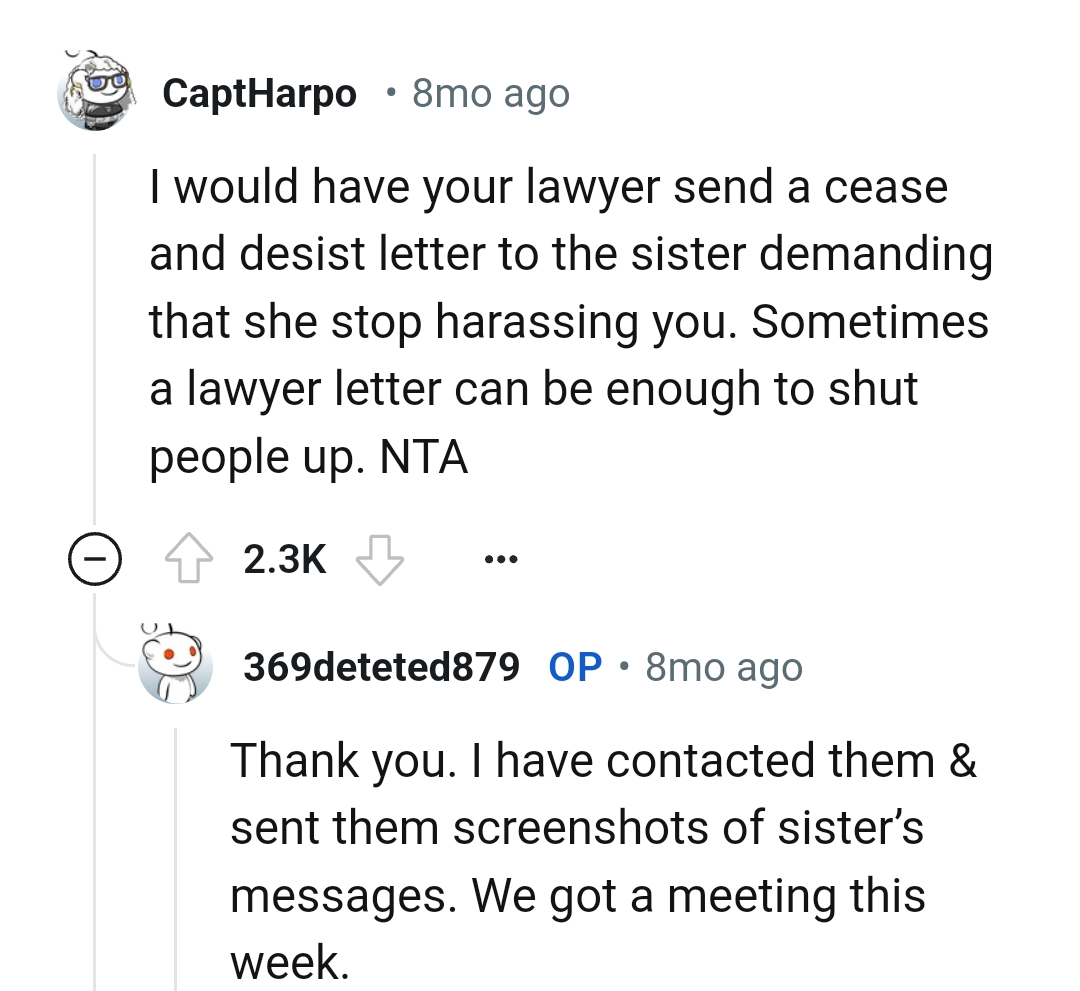This screenshot has width=1080, height=991.
Task: Click the upvote arrow on CaptHarpo's comment
Action: tap(186, 558)
